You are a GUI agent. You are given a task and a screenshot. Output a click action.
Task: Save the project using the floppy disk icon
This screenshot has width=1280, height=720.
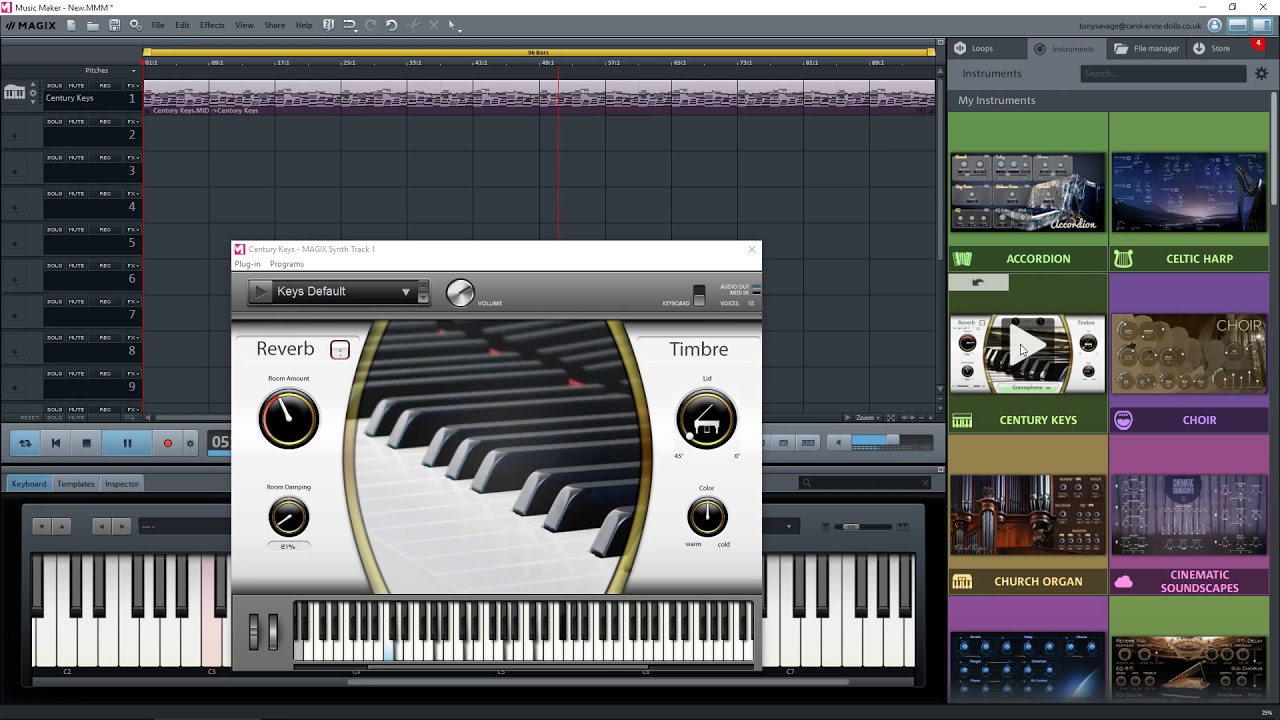pyautogui.click(x=114, y=25)
